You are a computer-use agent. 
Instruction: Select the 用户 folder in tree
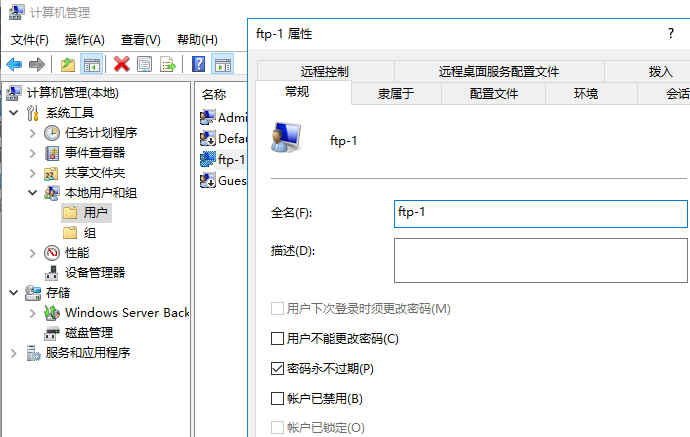pyautogui.click(x=87, y=213)
